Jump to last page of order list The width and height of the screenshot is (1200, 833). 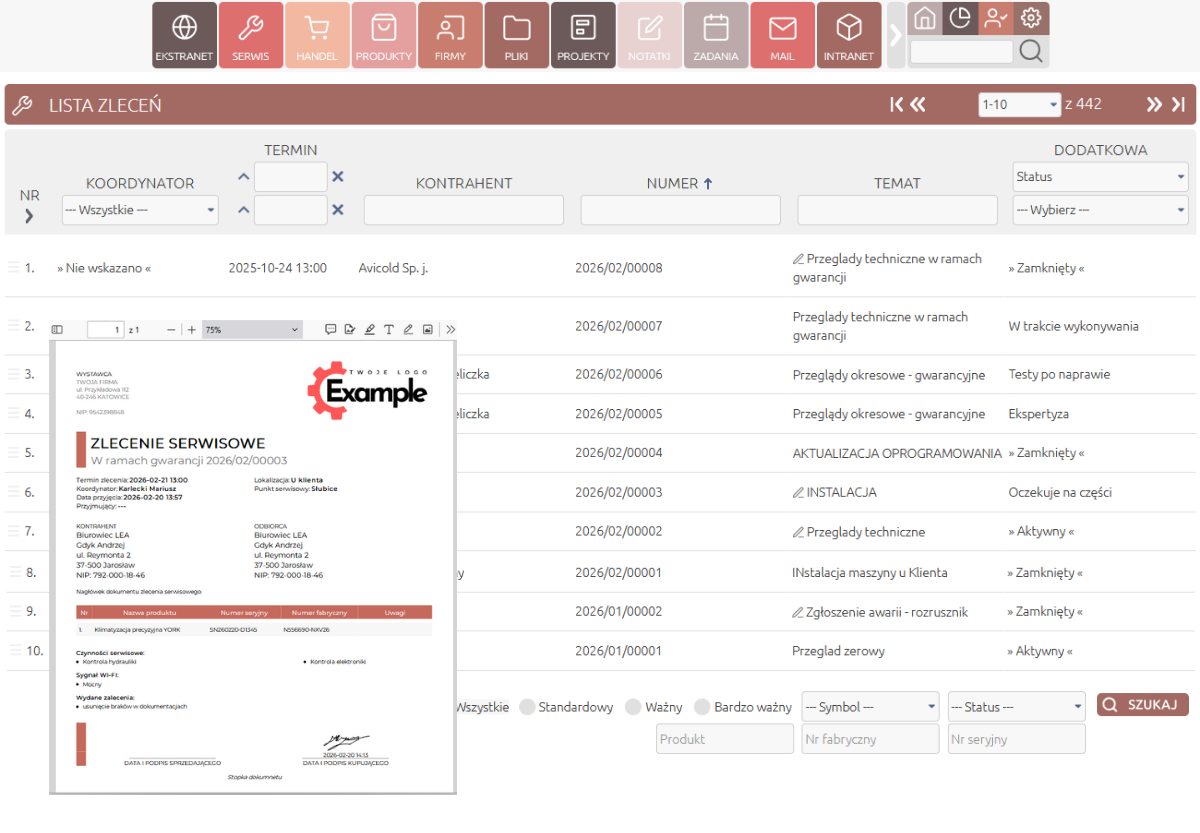coord(1178,105)
